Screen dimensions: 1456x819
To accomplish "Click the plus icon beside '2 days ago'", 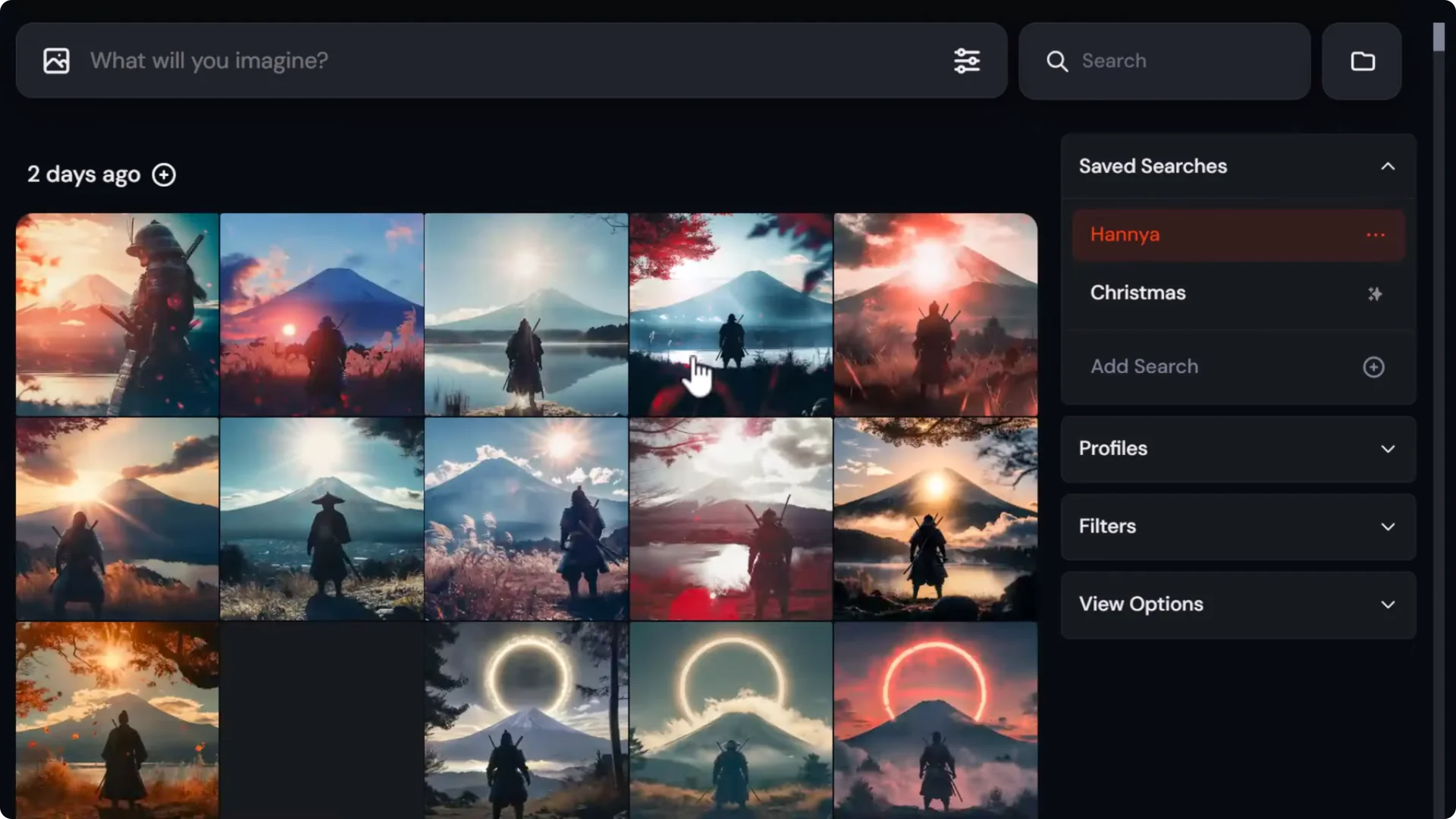I will pyautogui.click(x=164, y=174).
